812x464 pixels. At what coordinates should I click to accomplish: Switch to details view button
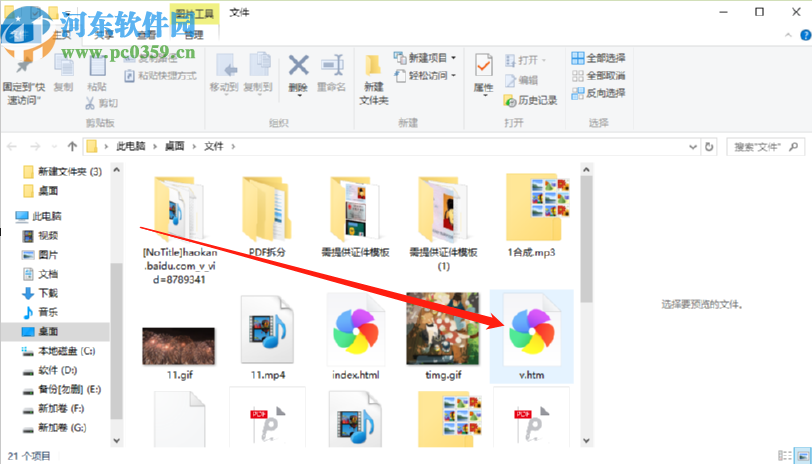tap(786, 455)
